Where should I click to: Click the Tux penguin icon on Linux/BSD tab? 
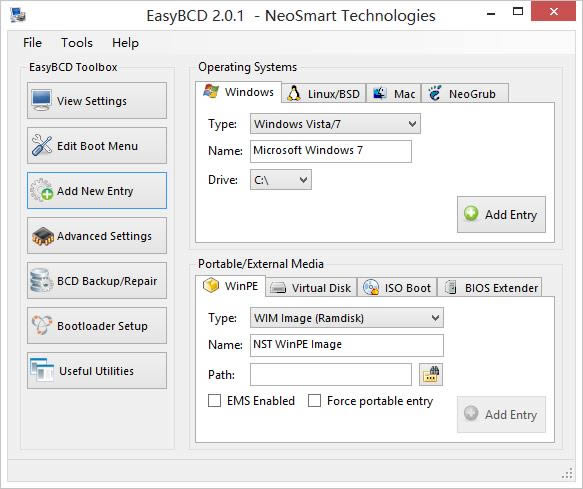(294, 93)
